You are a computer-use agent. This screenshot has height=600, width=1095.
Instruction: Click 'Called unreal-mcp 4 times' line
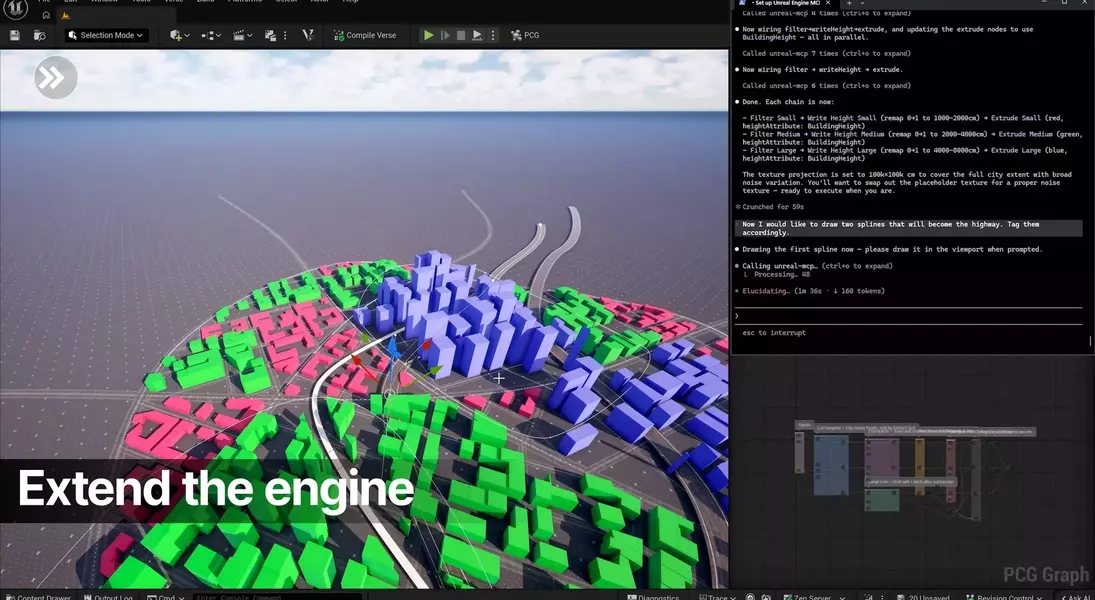pyautogui.click(x=826, y=13)
